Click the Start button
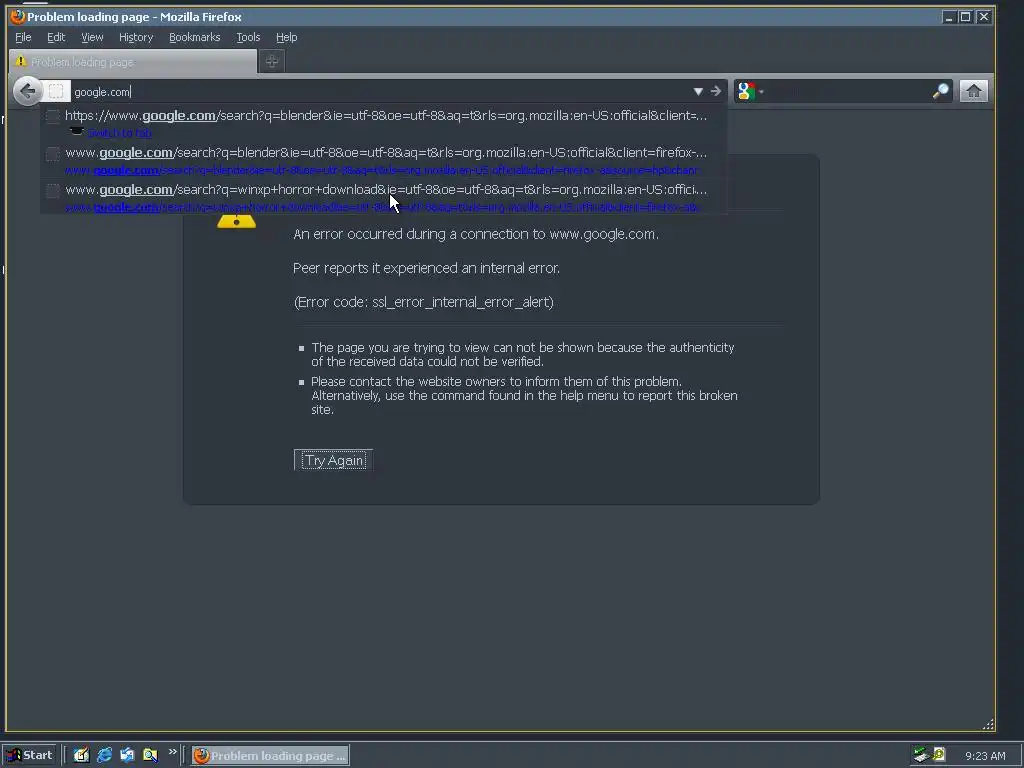This screenshot has width=1024, height=768. click(30, 755)
